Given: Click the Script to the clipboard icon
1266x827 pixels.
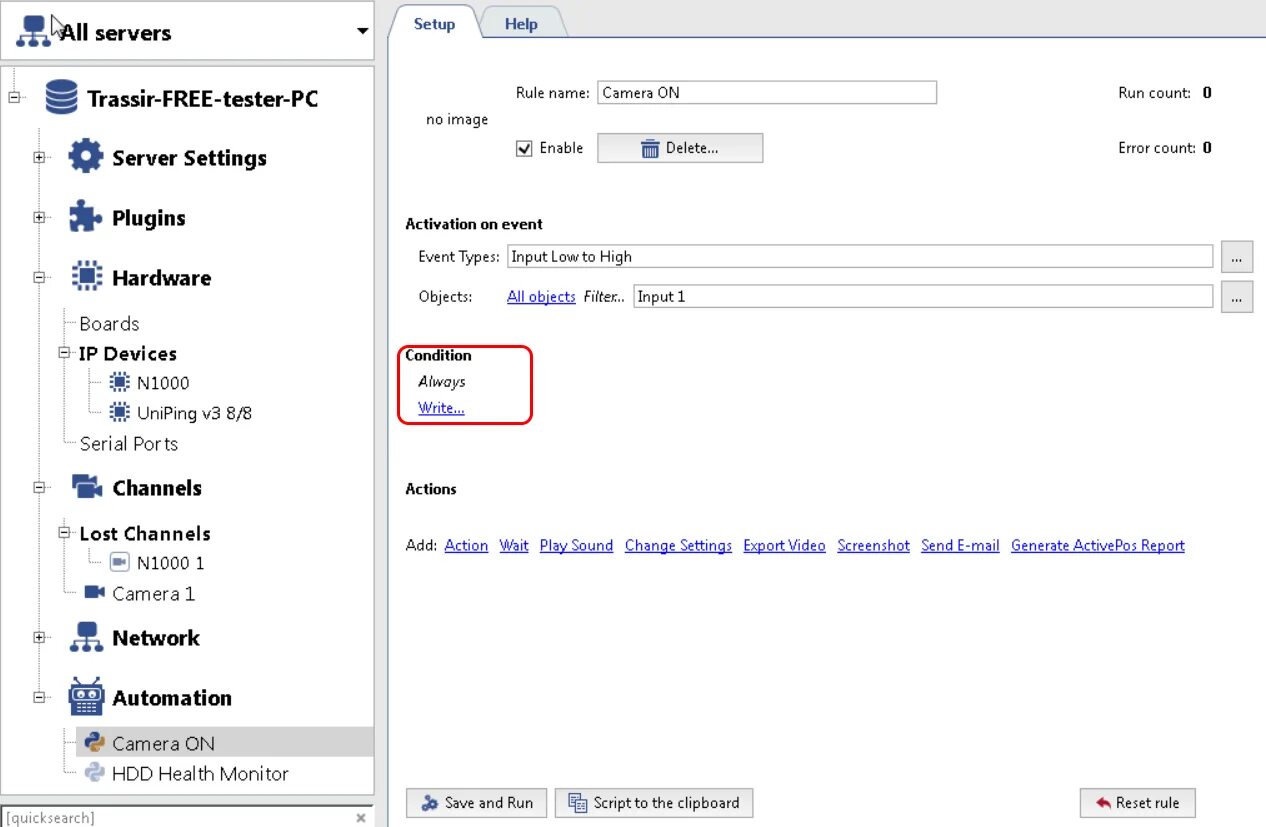Looking at the screenshot, I should point(577,803).
